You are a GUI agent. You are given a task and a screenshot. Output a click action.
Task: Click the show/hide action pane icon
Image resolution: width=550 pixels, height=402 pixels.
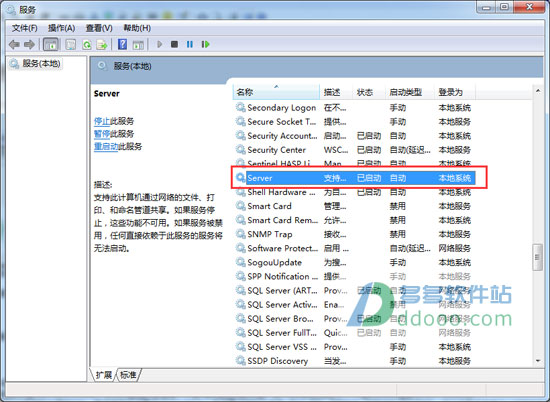click(x=138, y=45)
